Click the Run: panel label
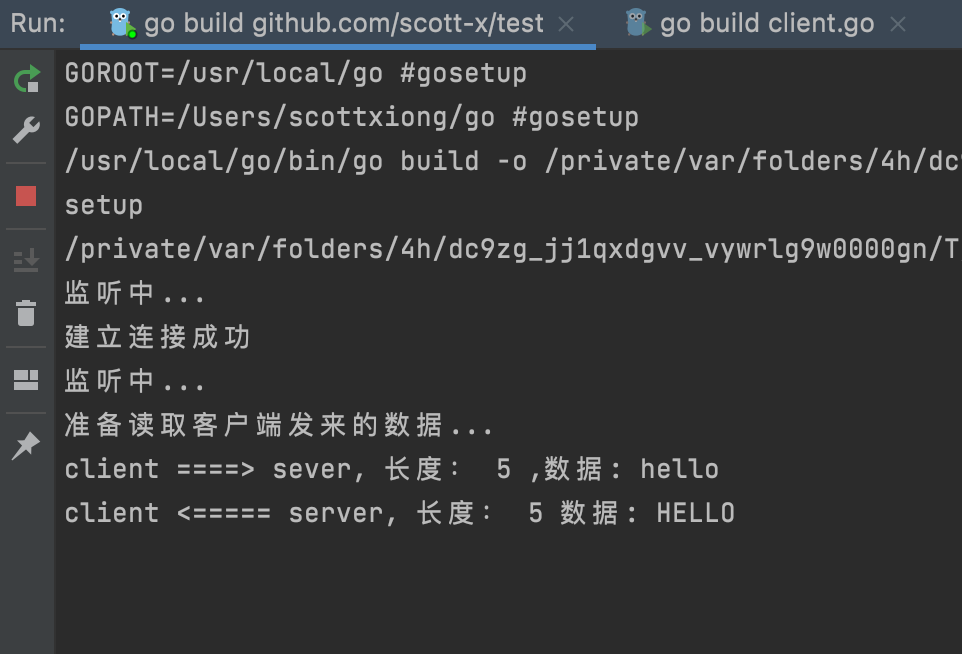This screenshot has width=962, height=654. (x=38, y=23)
